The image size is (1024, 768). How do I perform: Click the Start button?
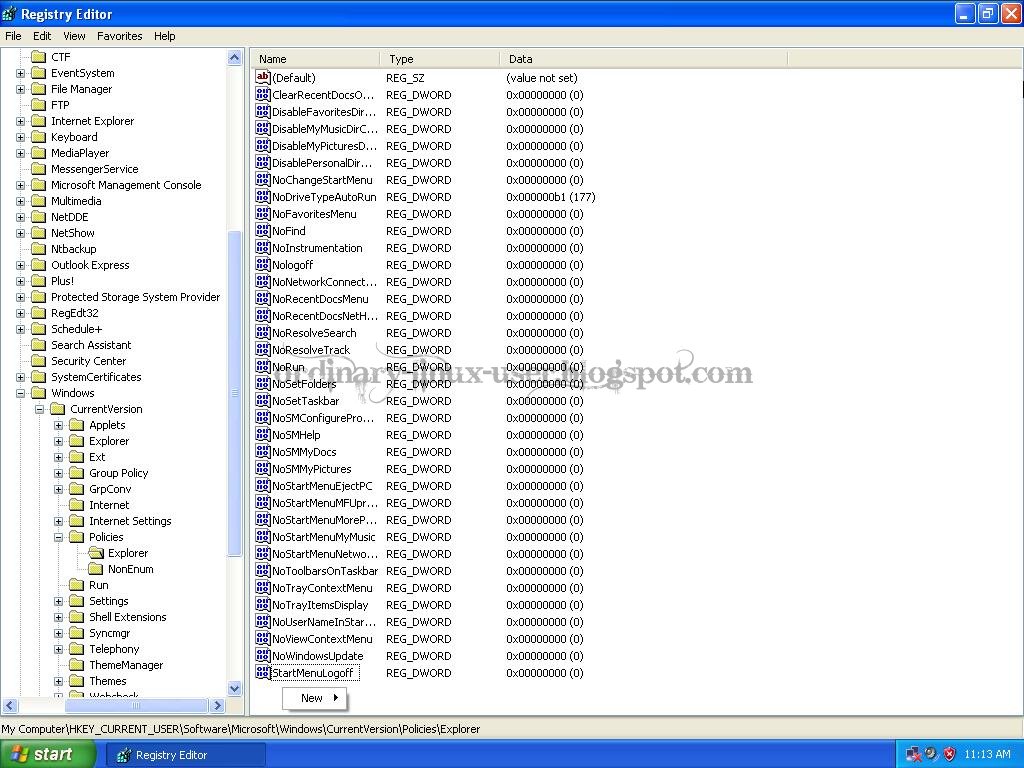(x=48, y=754)
